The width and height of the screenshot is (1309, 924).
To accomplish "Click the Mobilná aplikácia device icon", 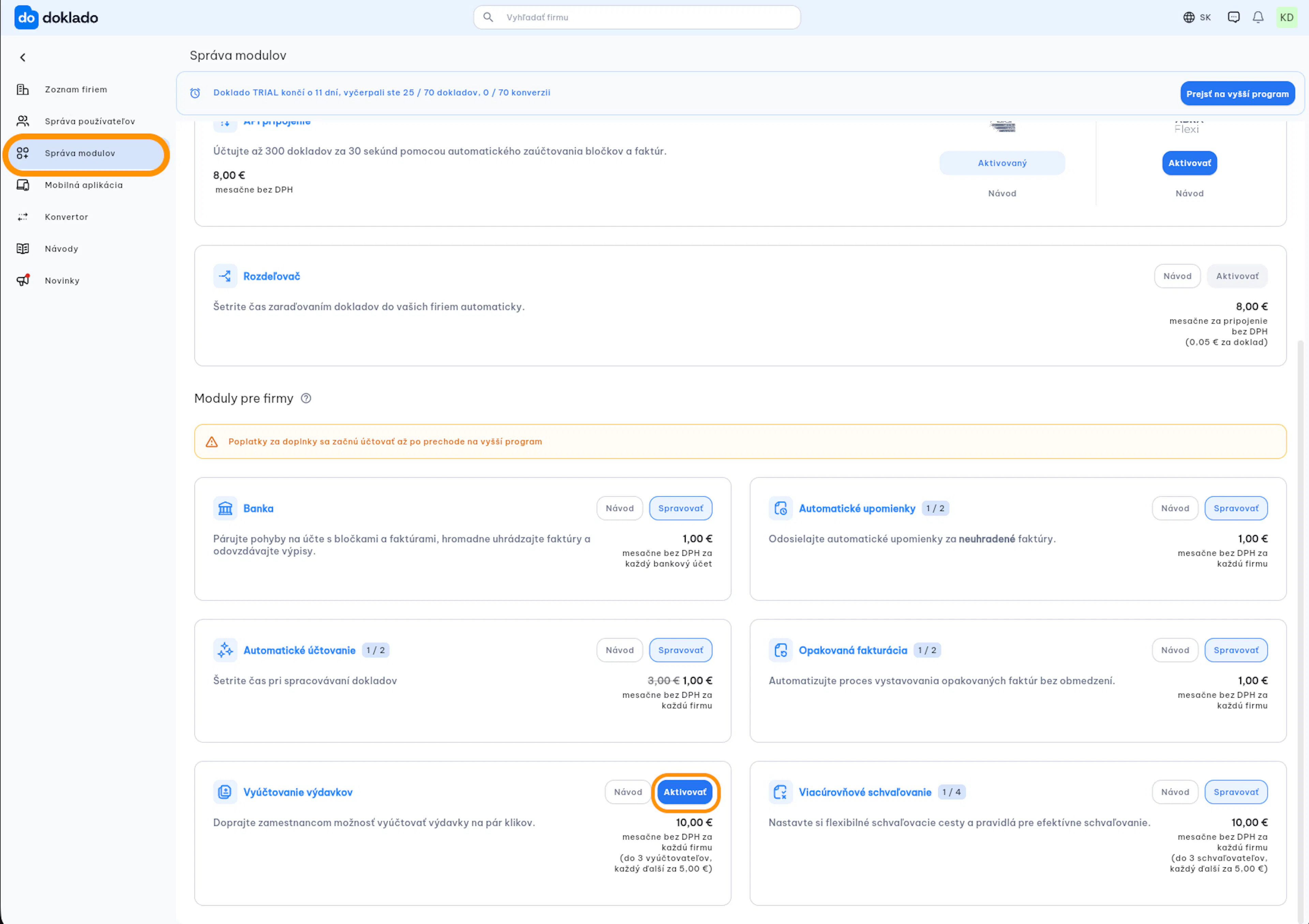I will [x=23, y=185].
